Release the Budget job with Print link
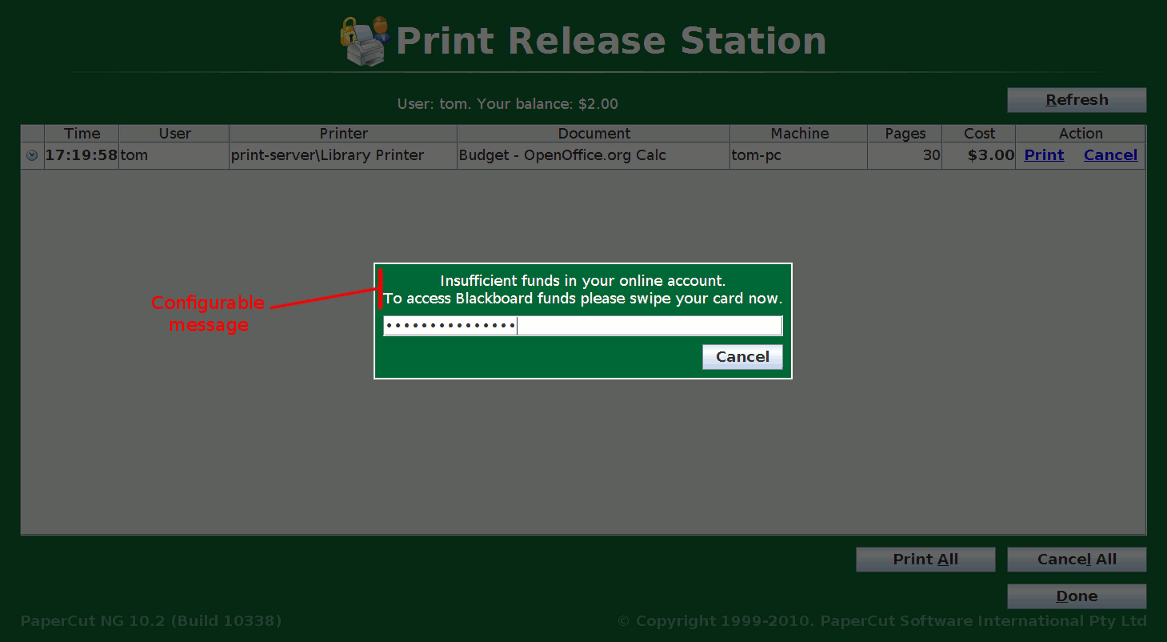This screenshot has height=642, width=1167. click(x=1044, y=155)
